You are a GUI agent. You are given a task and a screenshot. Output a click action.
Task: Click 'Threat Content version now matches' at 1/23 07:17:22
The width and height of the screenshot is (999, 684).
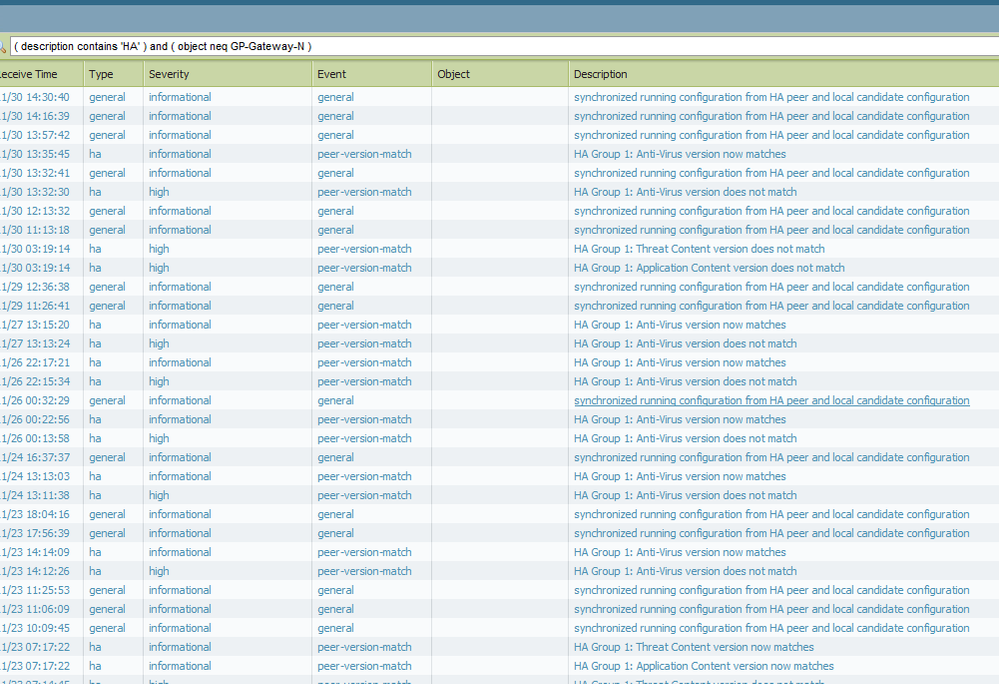pyautogui.click(x=693, y=647)
